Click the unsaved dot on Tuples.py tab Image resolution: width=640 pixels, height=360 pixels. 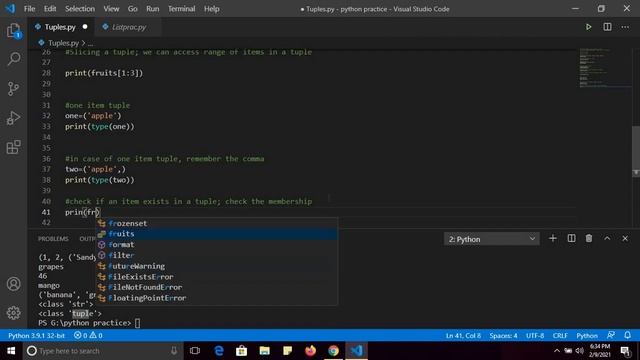coord(85,27)
